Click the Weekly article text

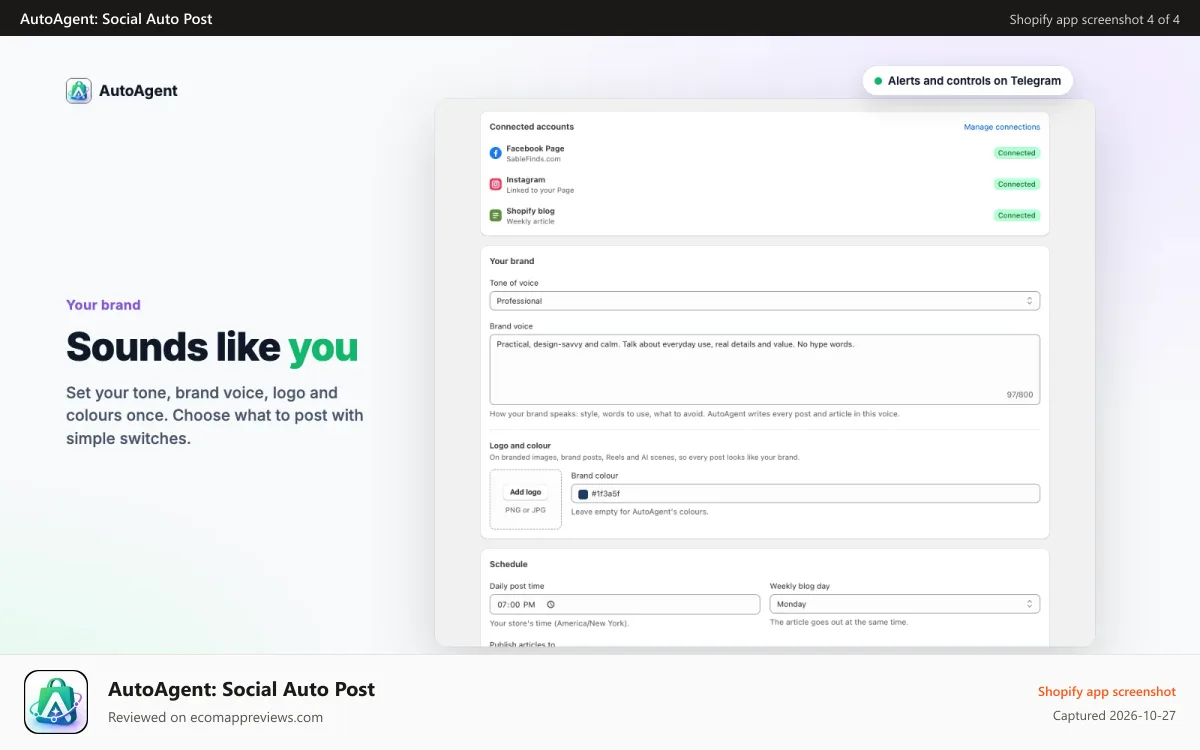coord(530,221)
